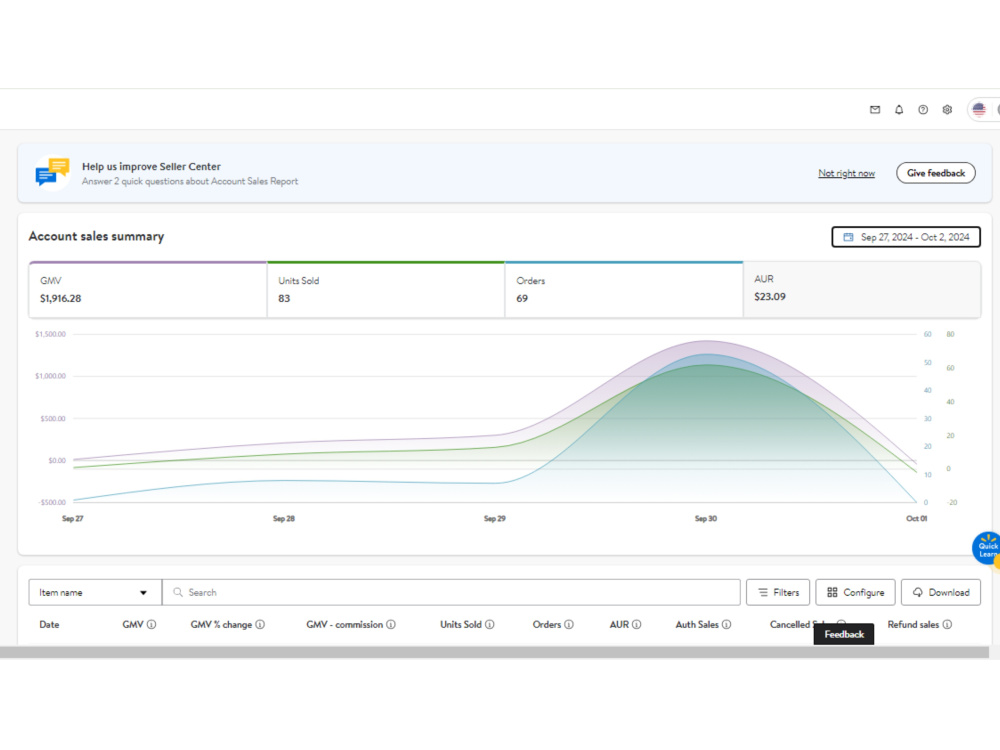Click the black Feedback button
Viewport: 1000px width, 750px height.
(844, 634)
